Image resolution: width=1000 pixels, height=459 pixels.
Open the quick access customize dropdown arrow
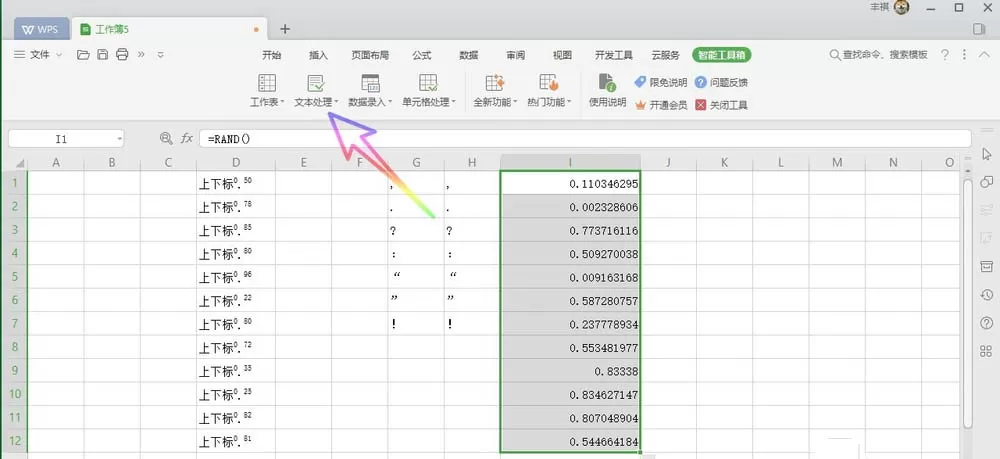(161, 55)
